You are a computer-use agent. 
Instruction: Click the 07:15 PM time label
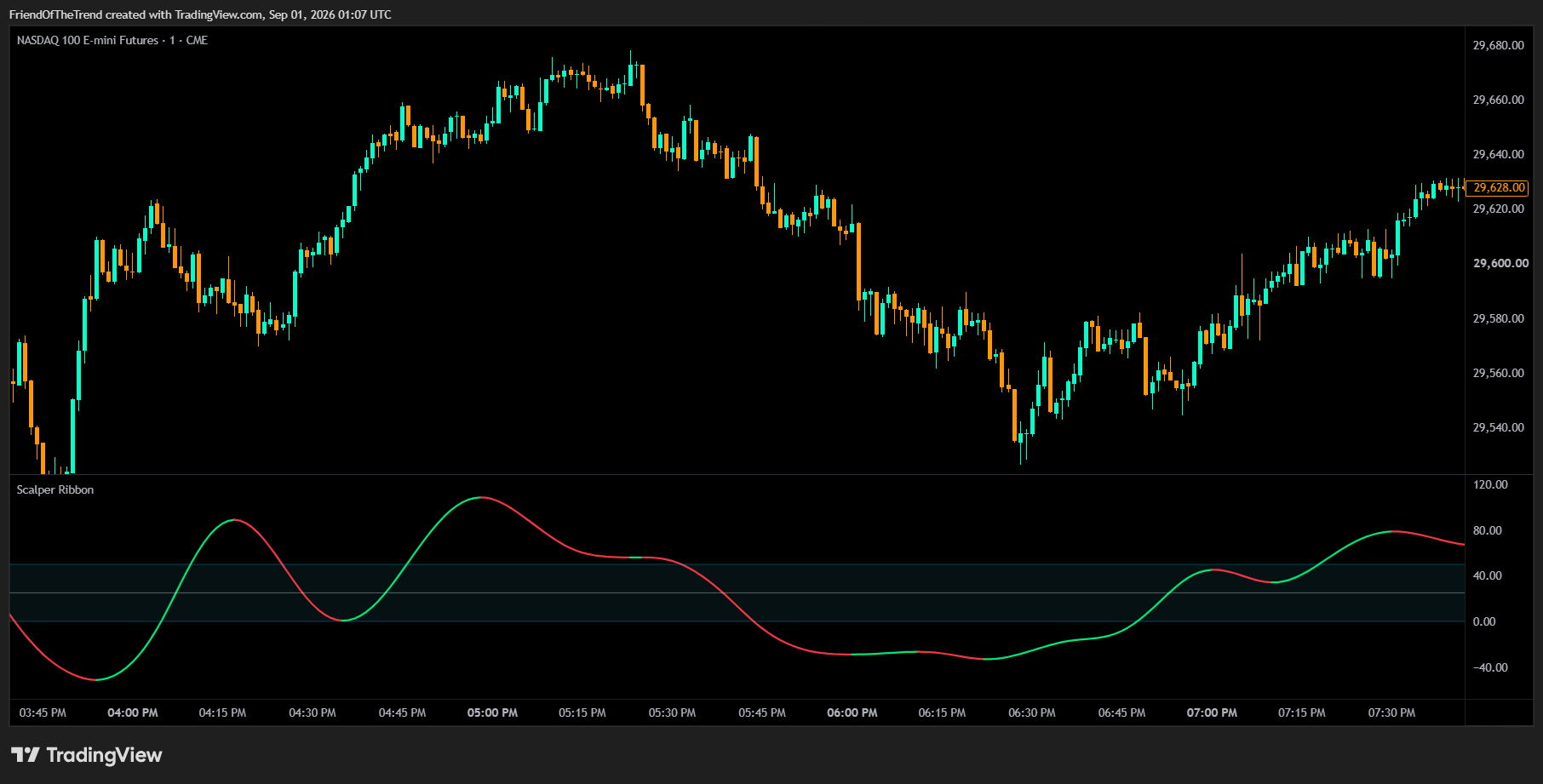[1302, 712]
